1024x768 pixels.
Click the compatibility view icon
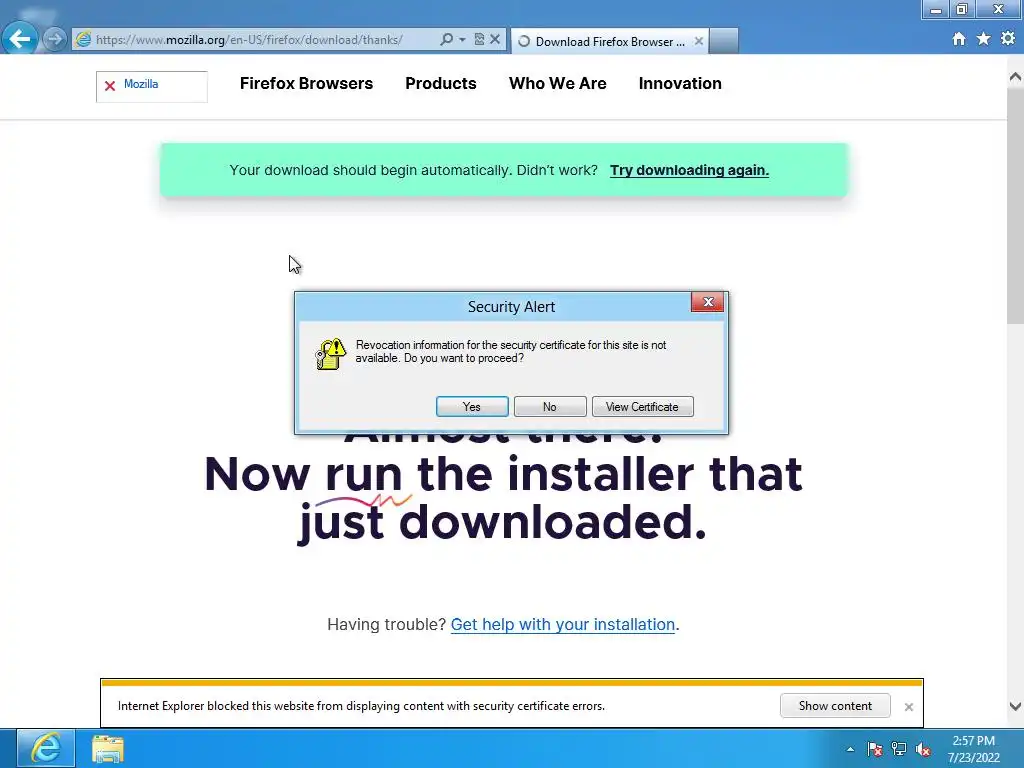[x=479, y=39]
